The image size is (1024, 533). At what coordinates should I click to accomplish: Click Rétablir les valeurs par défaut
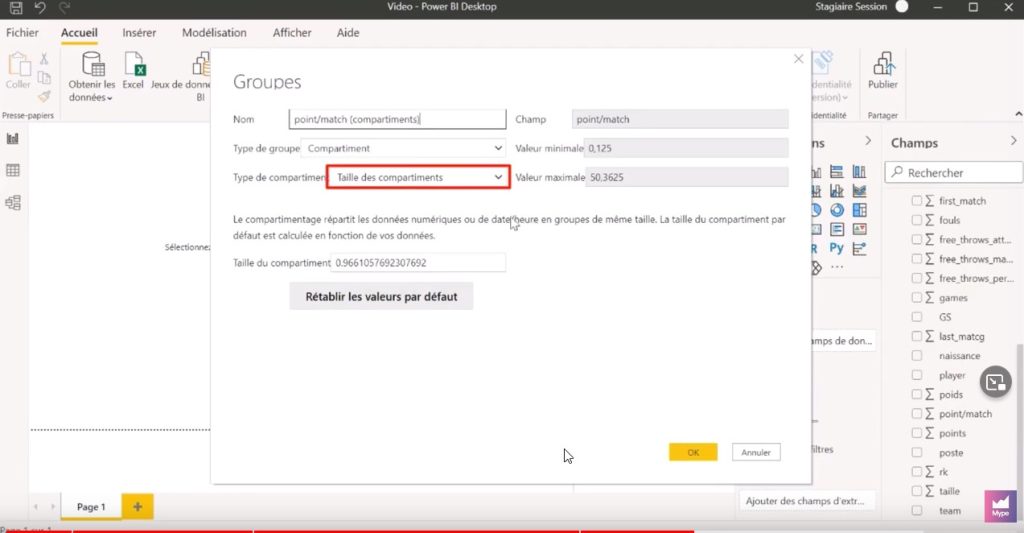[x=381, y=297]
